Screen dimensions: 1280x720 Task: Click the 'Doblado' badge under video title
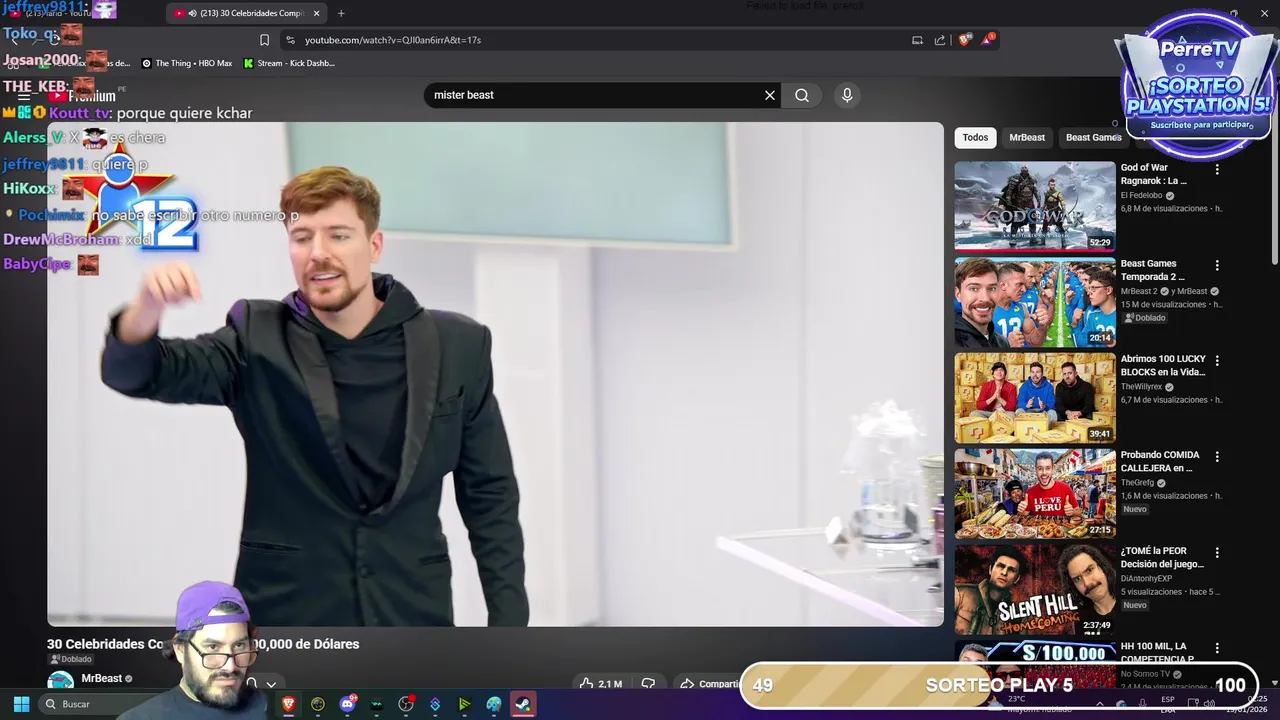(x=71, y=660)
